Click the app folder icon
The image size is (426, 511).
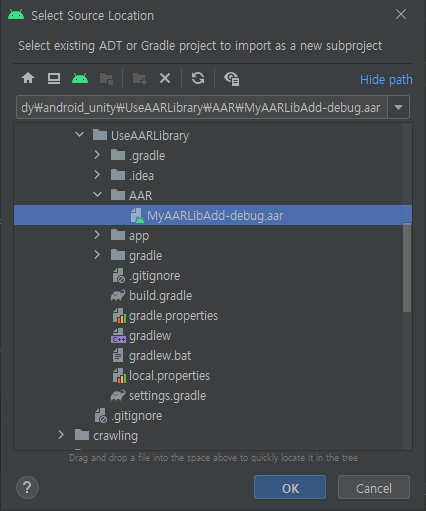[118, 235]
